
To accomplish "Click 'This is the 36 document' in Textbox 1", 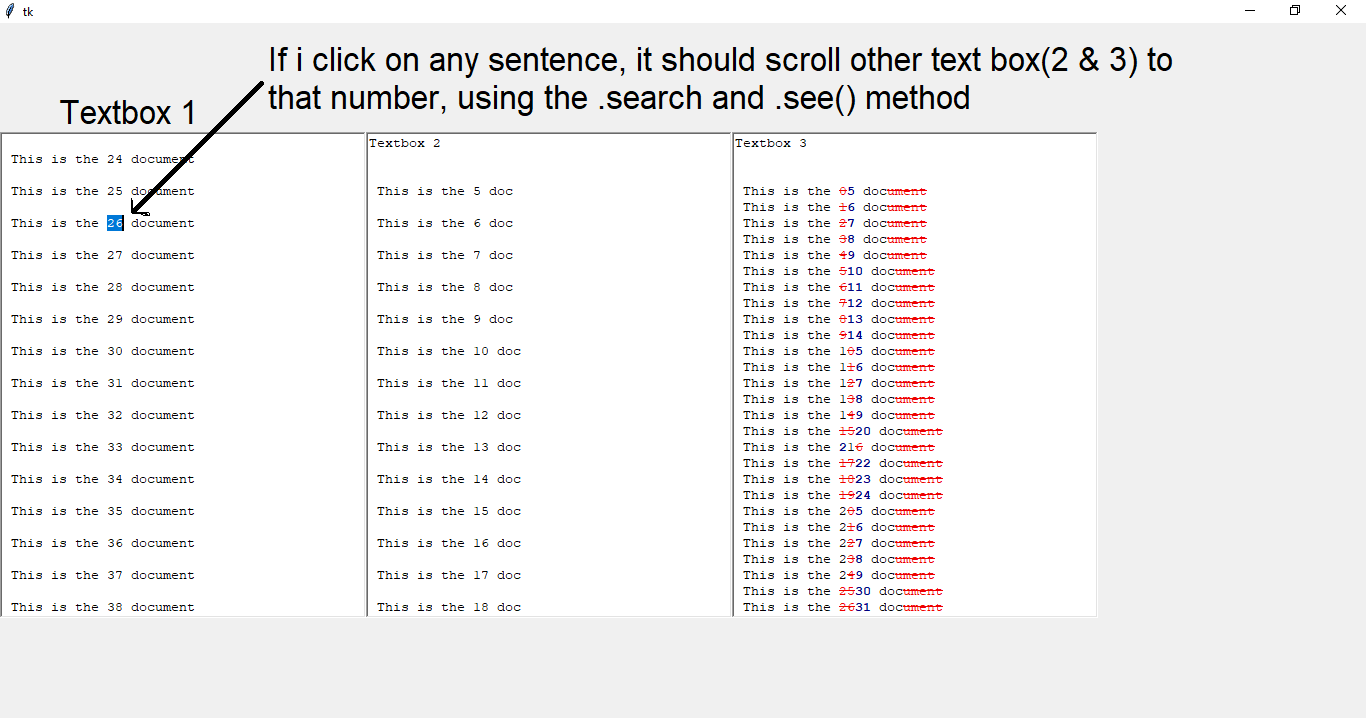I will [102, 543].
